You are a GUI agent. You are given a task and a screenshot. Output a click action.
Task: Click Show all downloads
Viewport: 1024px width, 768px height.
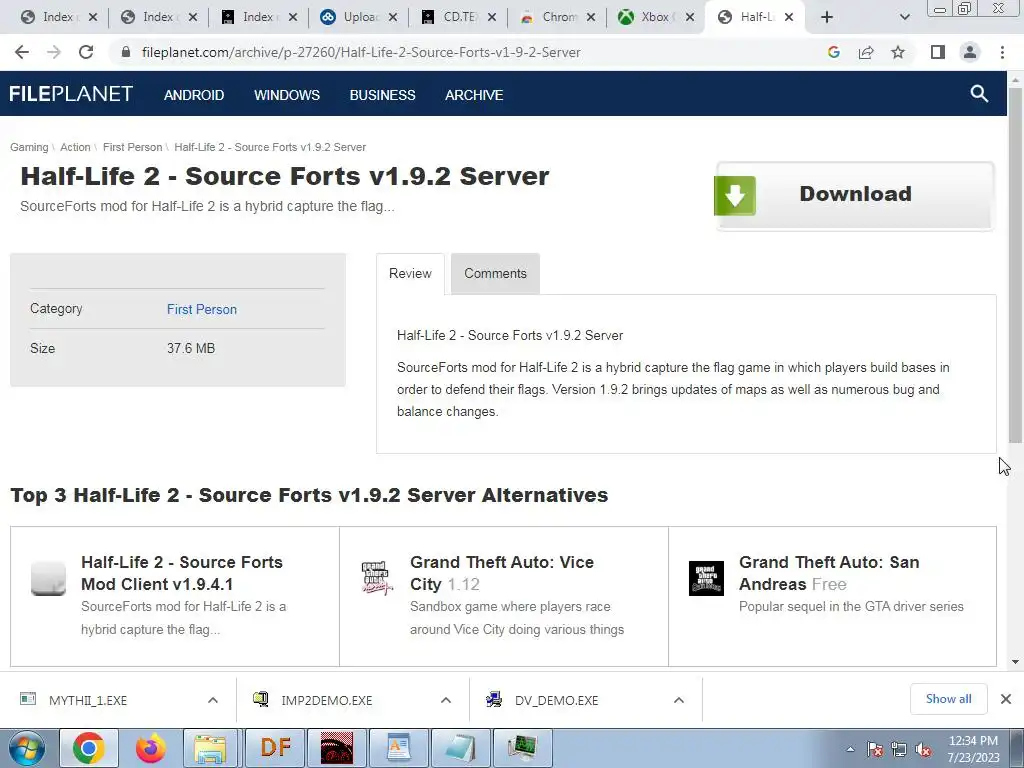tap(948, 699)
